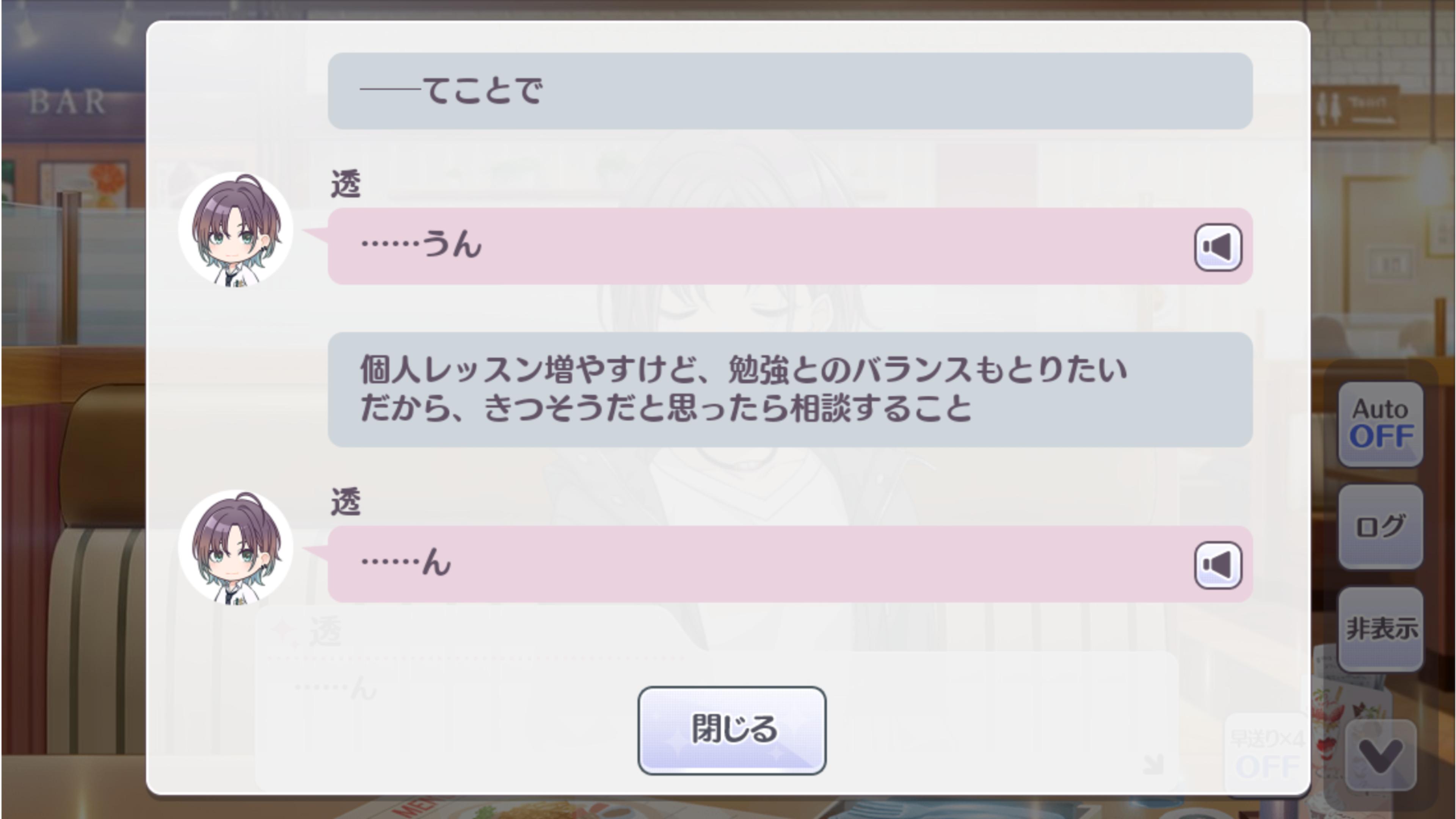Screen dimensions: 1456x819
Task: Play voice for the "……うん" line
Action: point(1218,247)
